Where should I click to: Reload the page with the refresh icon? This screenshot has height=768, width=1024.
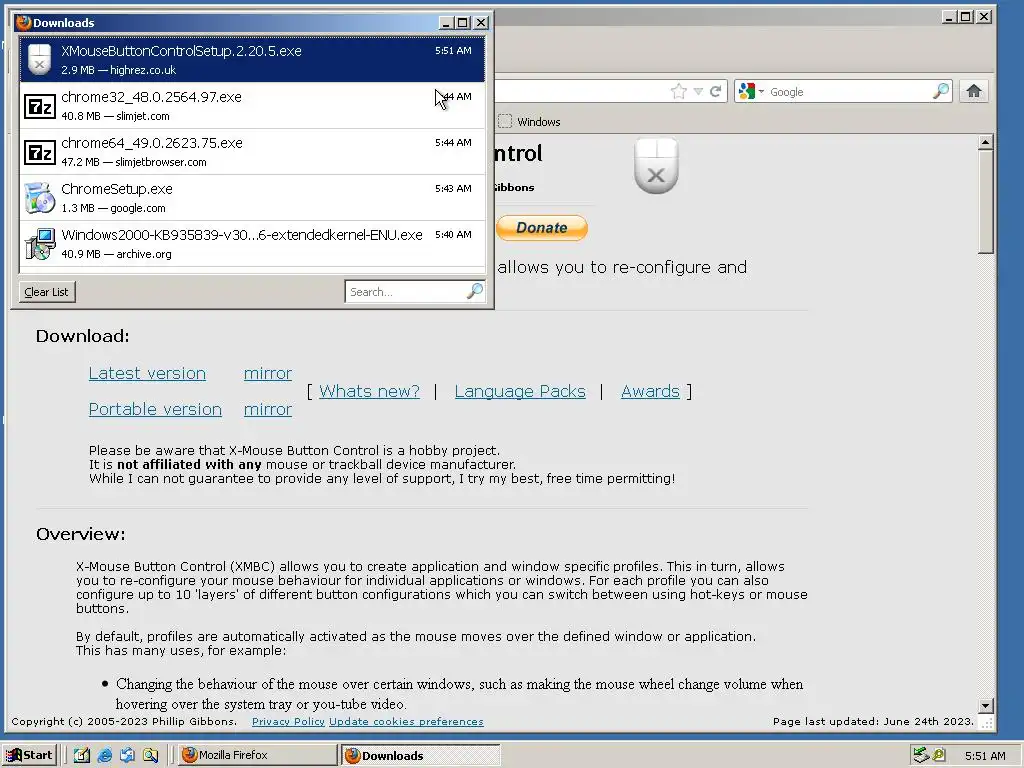point(716,91)
